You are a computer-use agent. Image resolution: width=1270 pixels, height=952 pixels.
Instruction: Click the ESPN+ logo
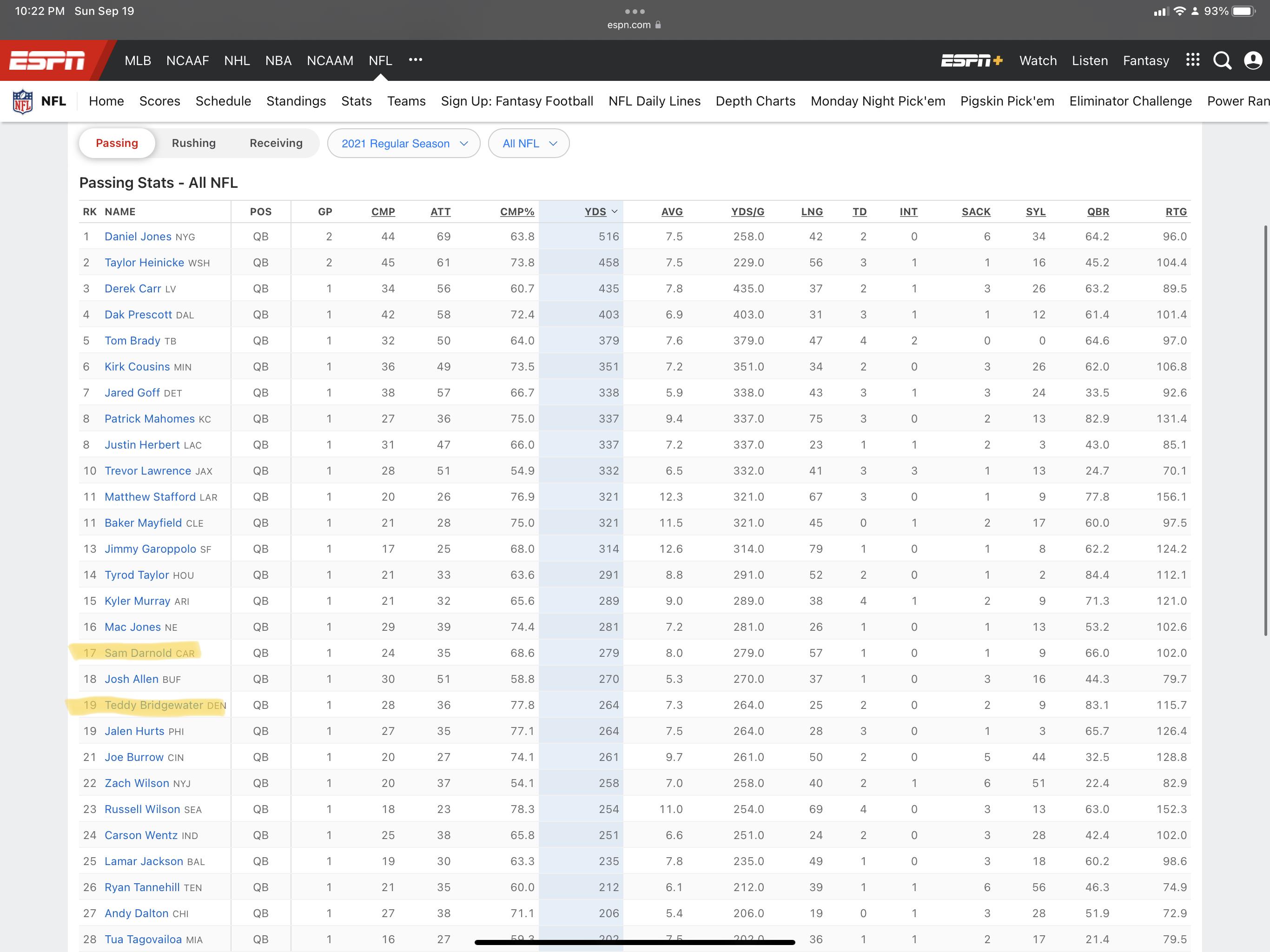(x=972, y=60)
